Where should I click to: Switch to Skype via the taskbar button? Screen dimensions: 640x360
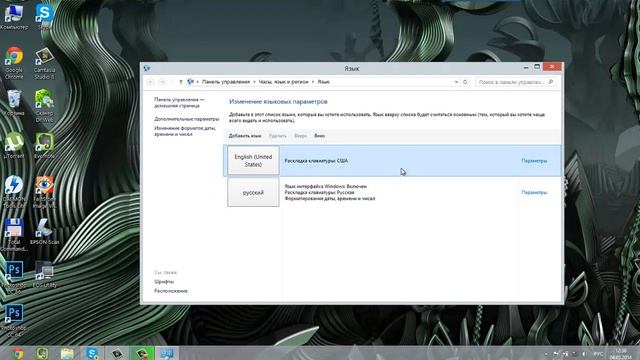(92, 353)
